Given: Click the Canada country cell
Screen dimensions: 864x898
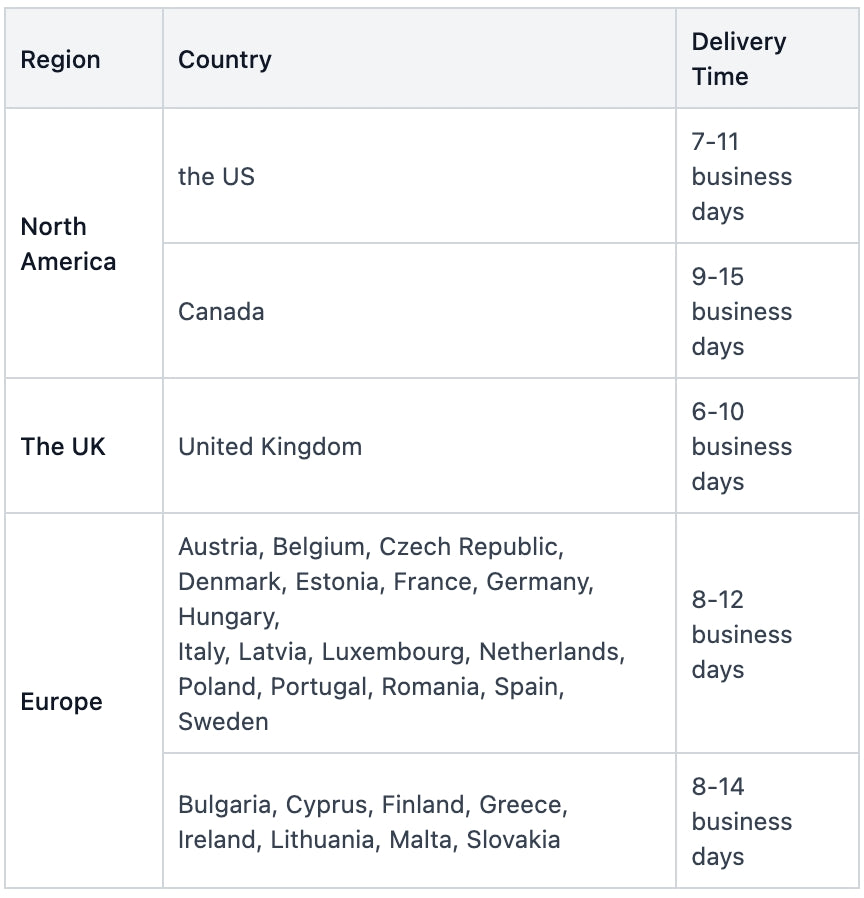Looking at the screenshot, I should [x=221, y=312].
